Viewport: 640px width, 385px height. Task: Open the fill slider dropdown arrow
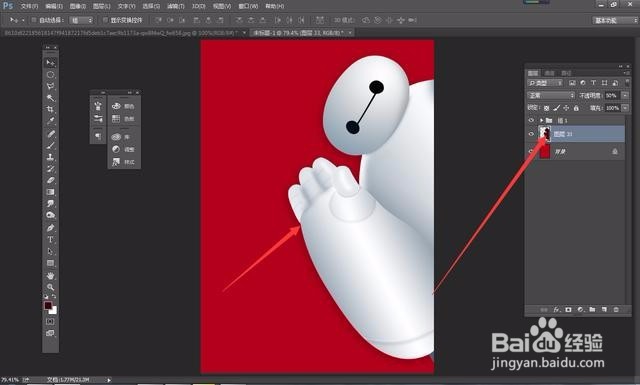tap(625, 108)
